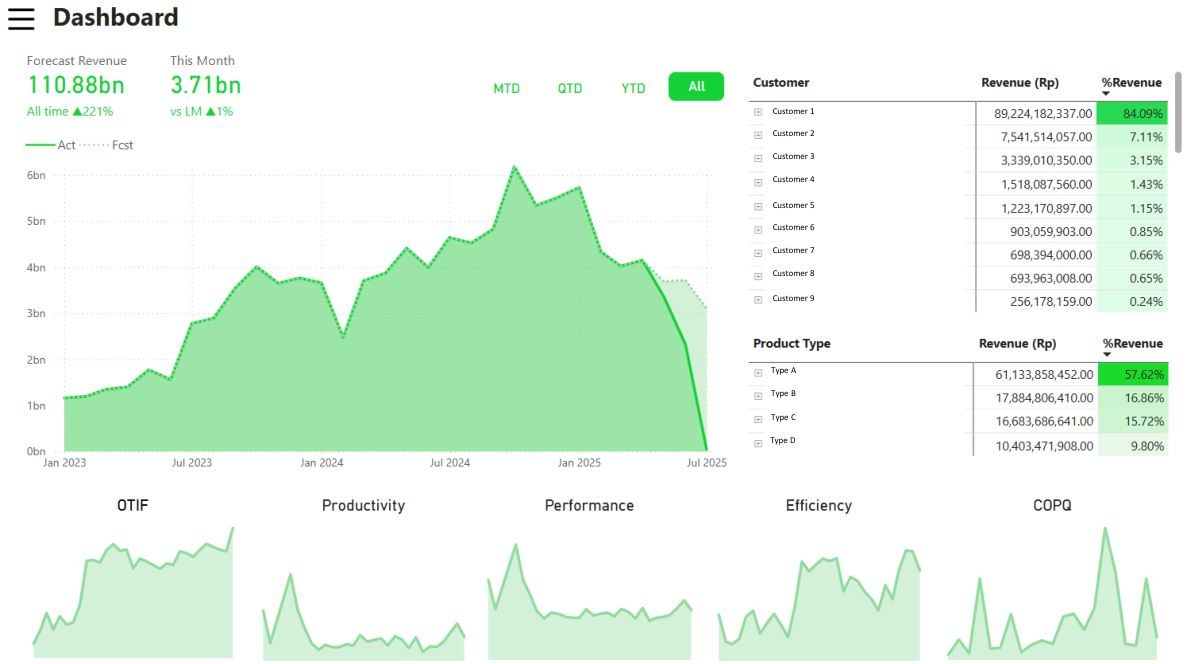Viewport: 1187px width, 664px height.
Task: Click customer table Revenue (Rp) header
Action: (x=1020, y=83)
